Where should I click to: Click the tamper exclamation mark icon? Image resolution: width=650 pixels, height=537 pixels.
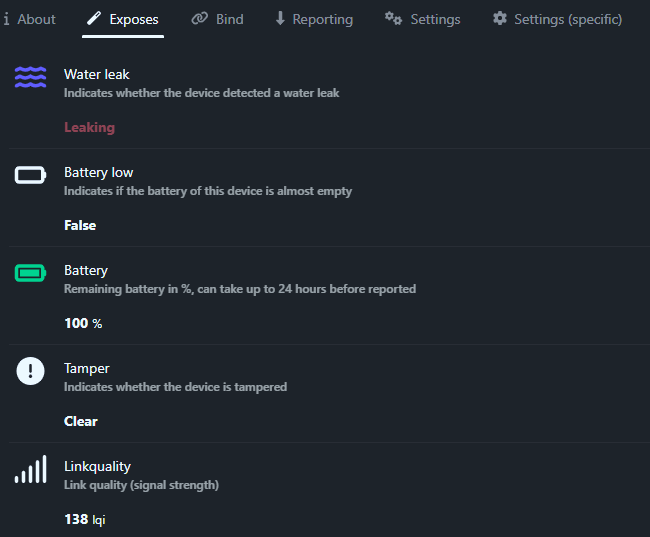[x=31, y=371]
